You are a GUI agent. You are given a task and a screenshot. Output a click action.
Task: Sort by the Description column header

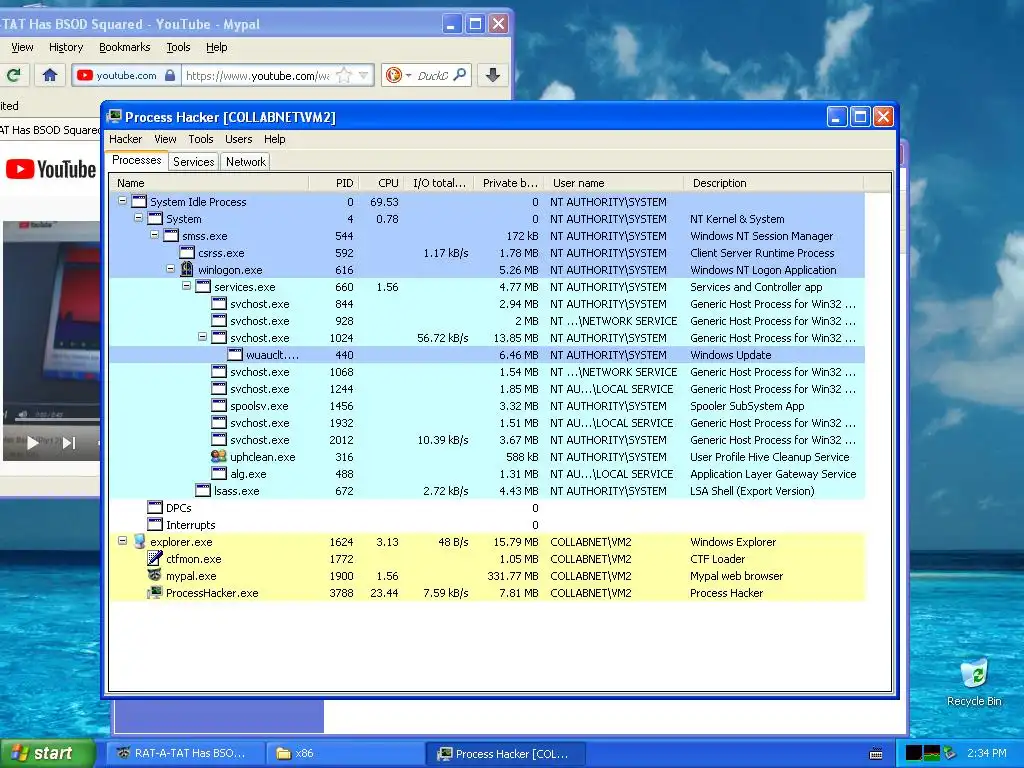[774, 183]
